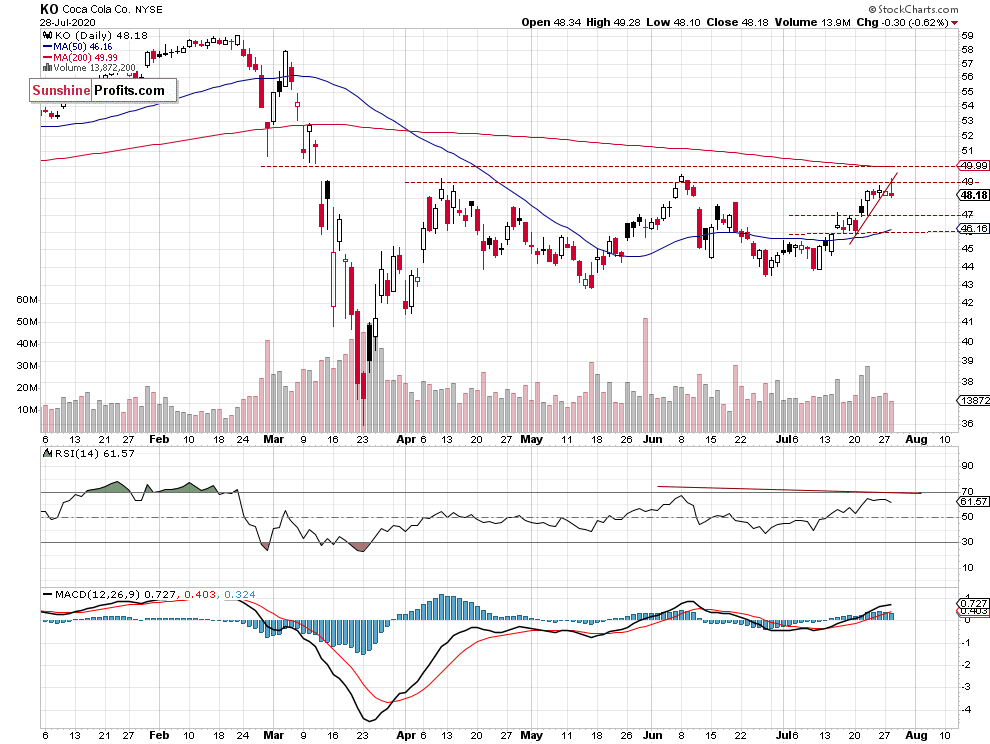Click the Chg -0.30 (-0.62%) value
990x744 pixels.
tap(902, 22)
